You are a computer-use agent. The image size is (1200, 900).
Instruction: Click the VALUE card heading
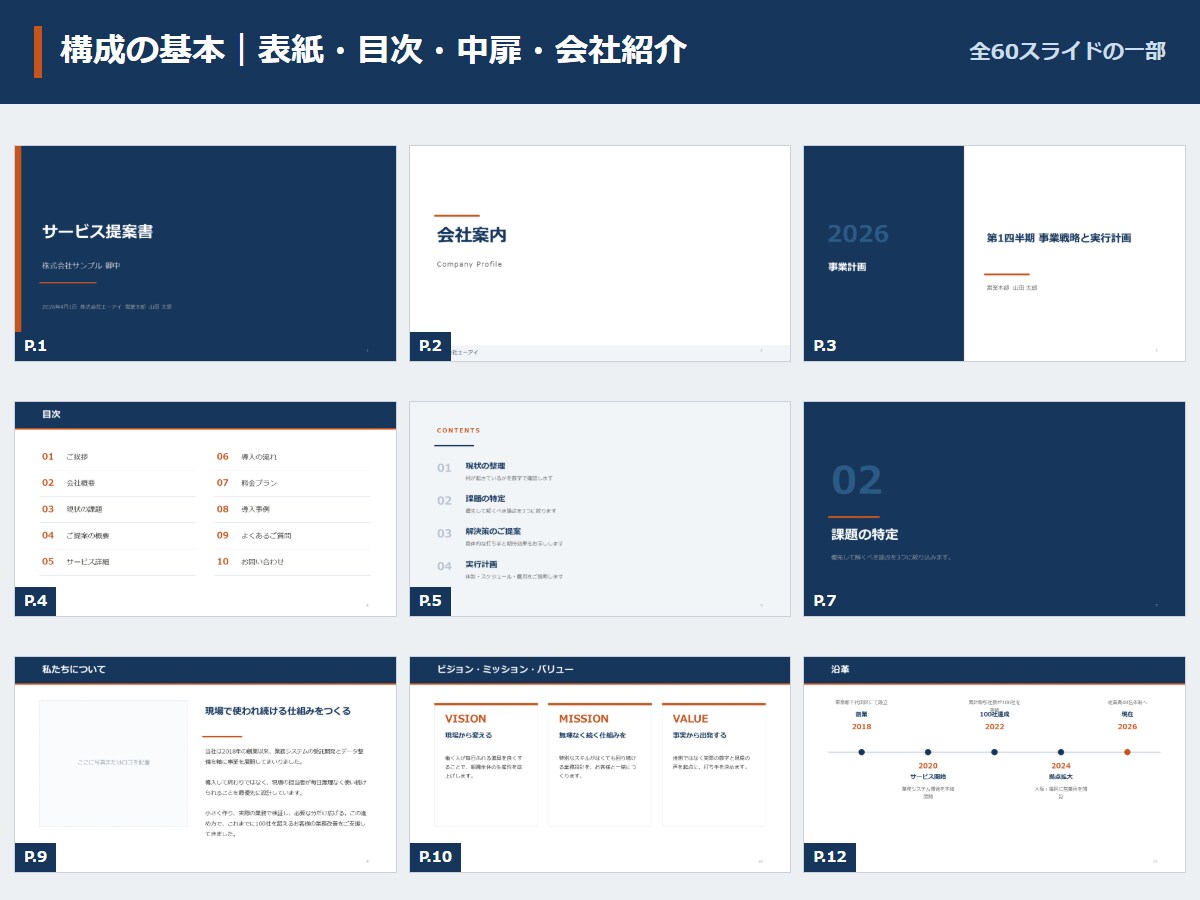[690, 719]
